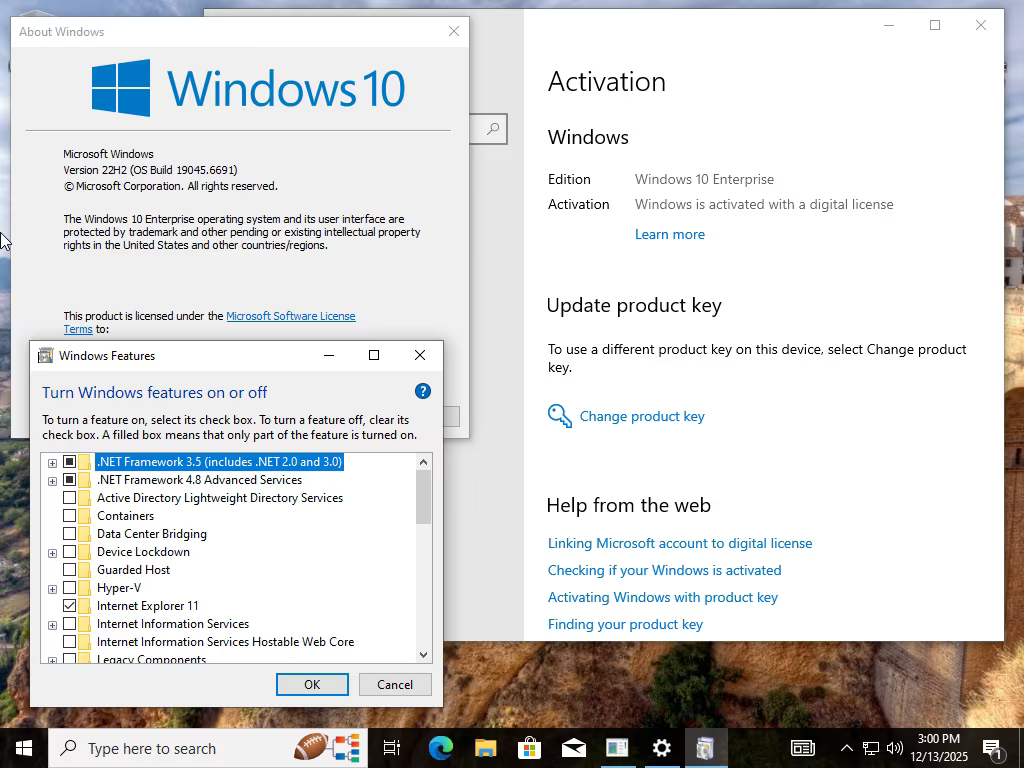Show hidden system tray icons

pyautogui.click(x=846, y=748)
